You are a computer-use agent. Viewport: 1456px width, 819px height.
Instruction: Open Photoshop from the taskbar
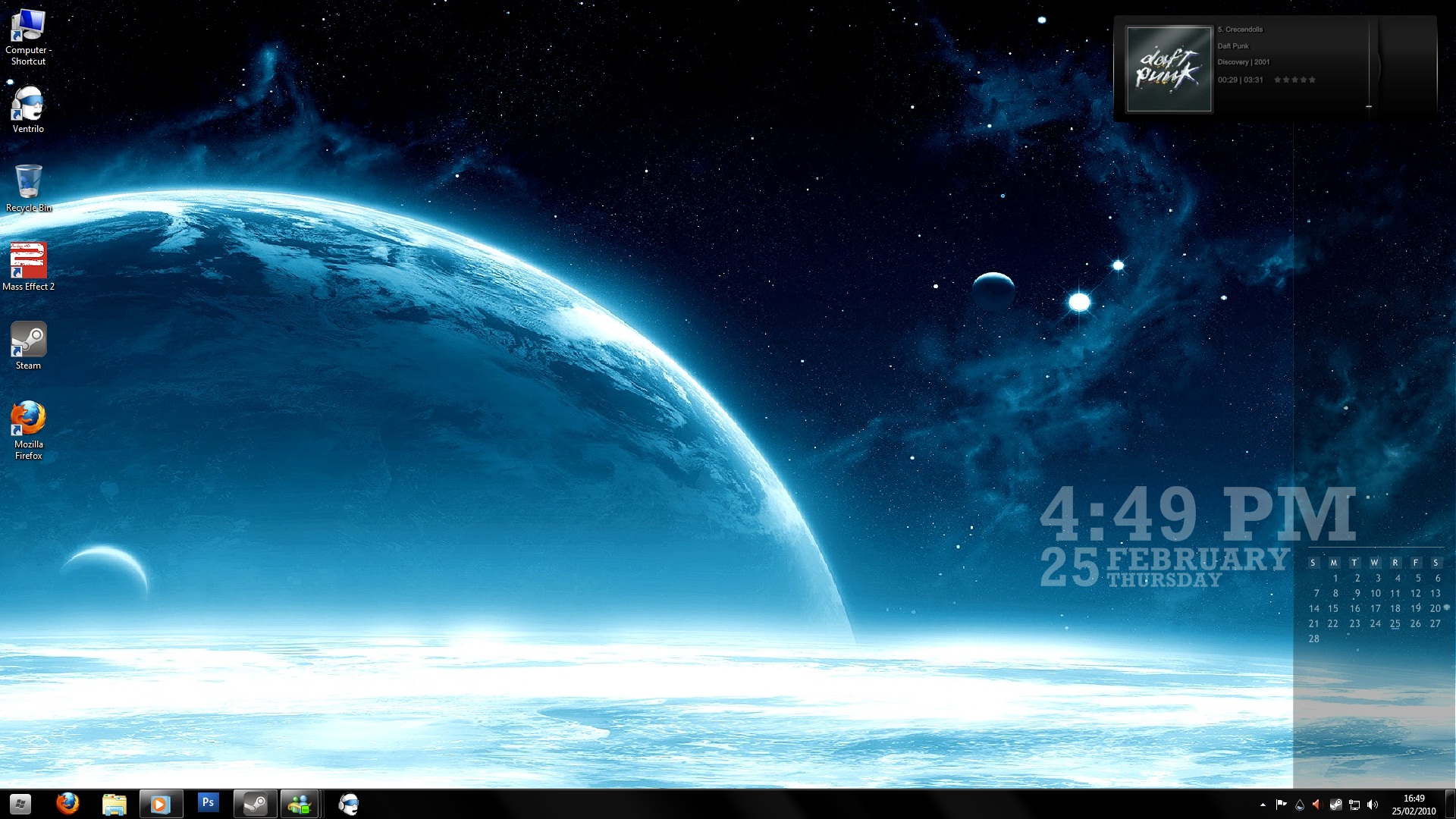[207, 803]
